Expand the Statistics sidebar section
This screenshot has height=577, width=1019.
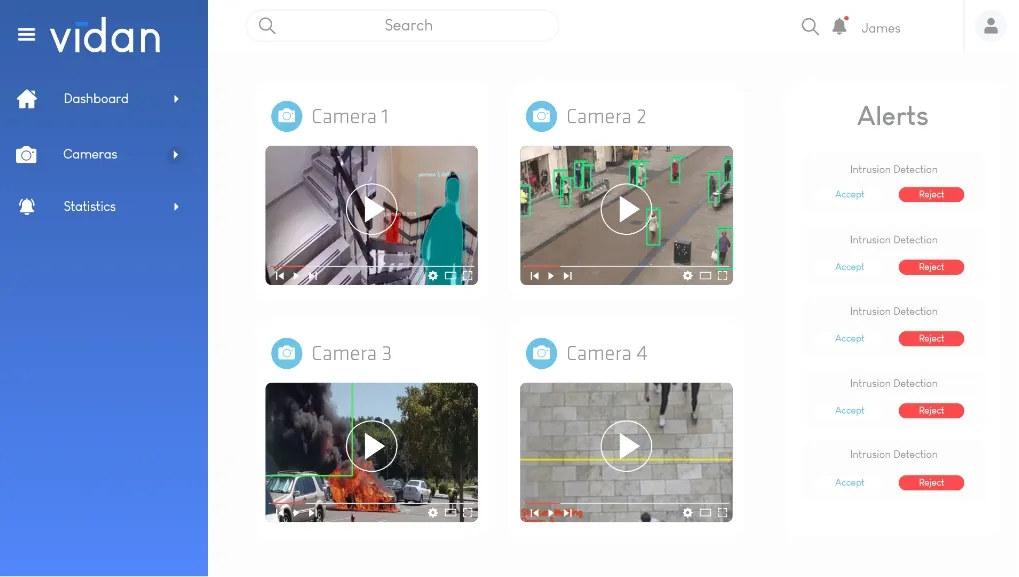point(177,207)
